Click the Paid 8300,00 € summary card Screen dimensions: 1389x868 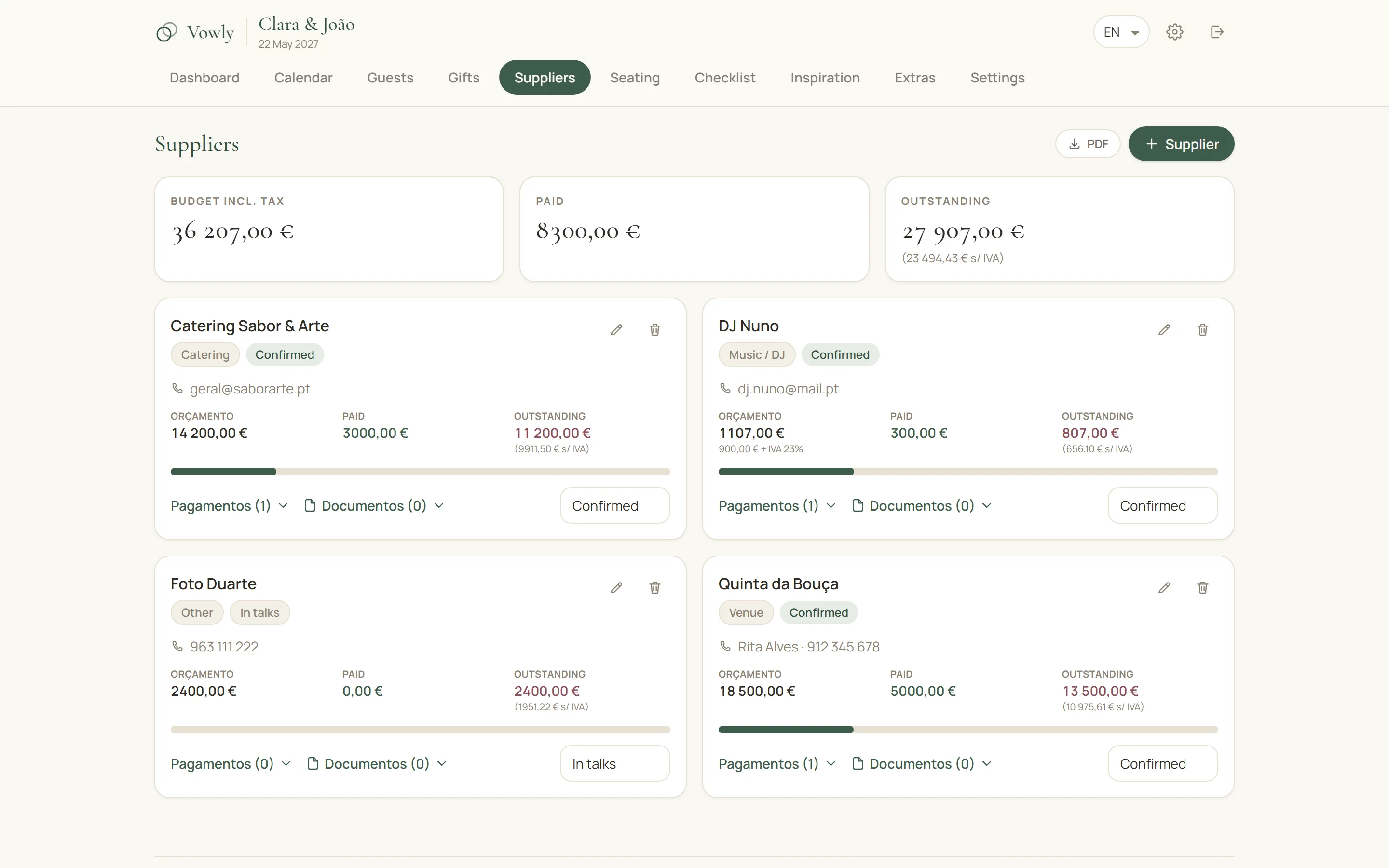pyautogui.click(x=694, y=229)
